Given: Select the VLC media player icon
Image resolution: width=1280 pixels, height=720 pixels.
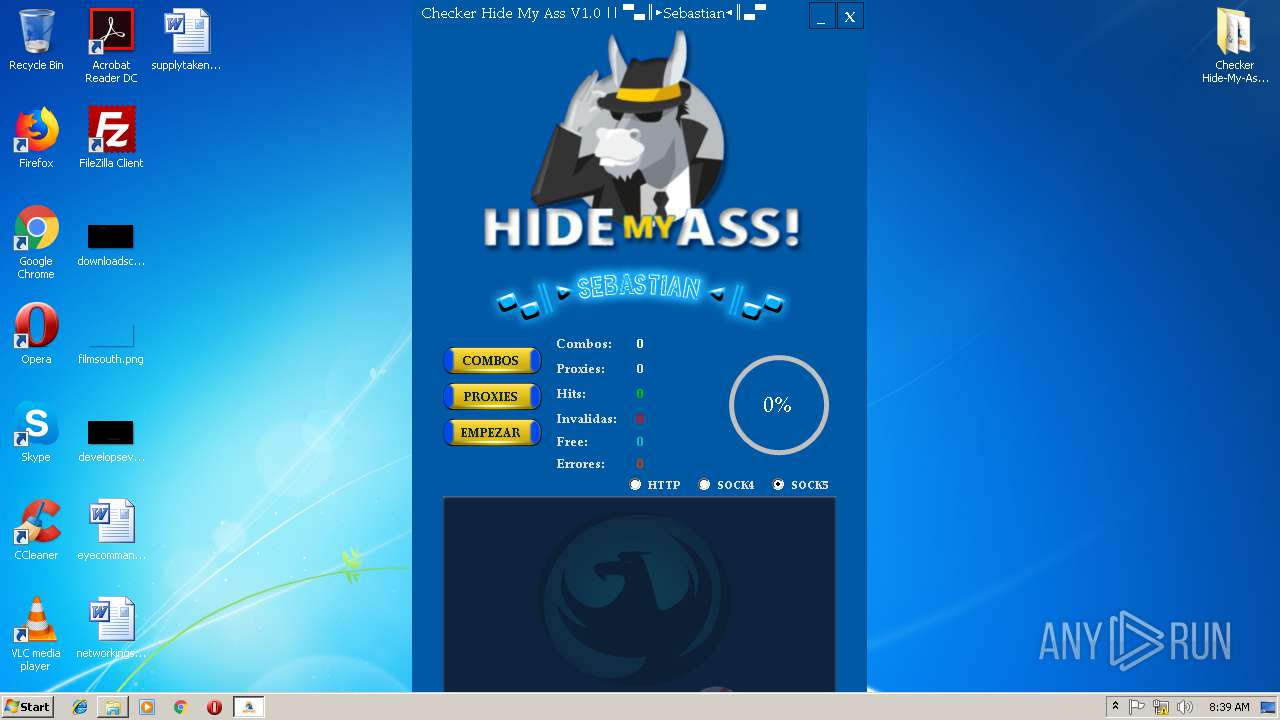Looking at the screenshot, I should 36,634.
